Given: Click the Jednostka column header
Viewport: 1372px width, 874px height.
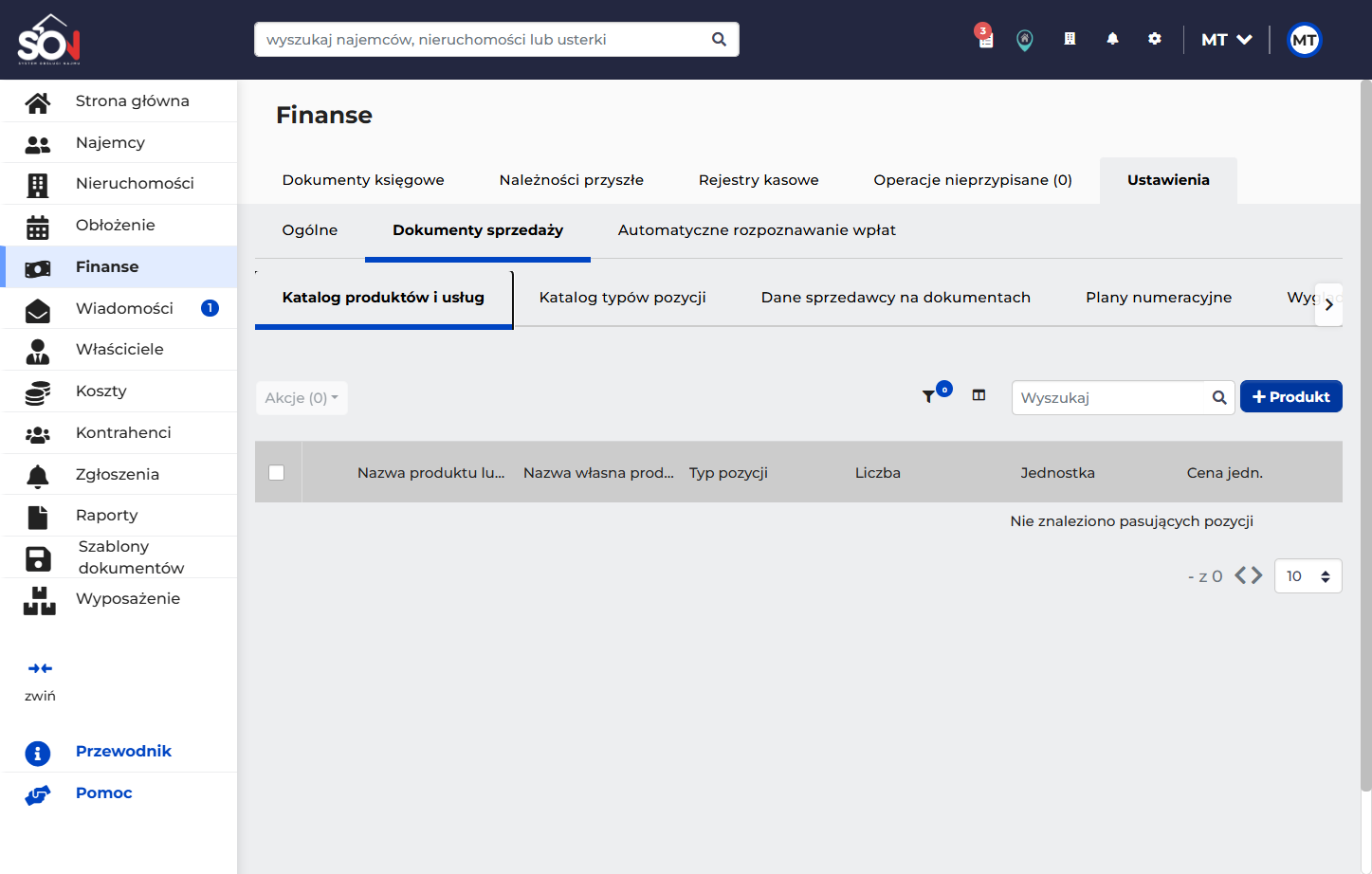Looking at the screenshot, I should click(1057, 472).
